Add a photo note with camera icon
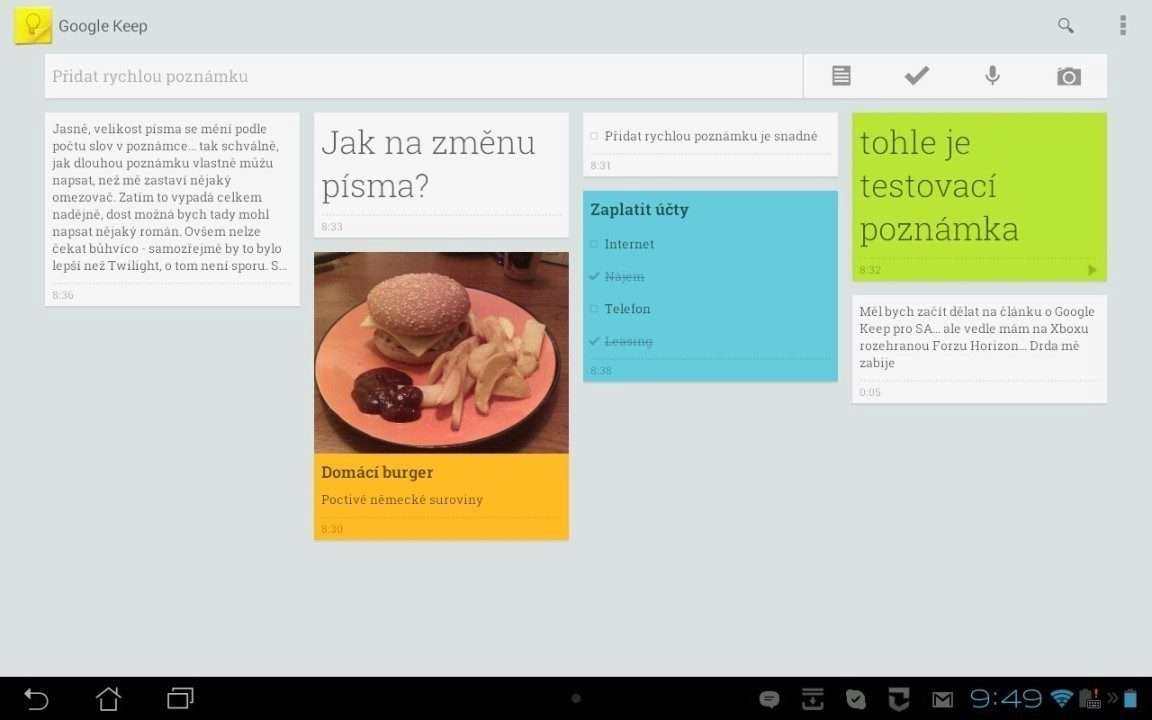The image size is (1152, 720). point(1069,76)
